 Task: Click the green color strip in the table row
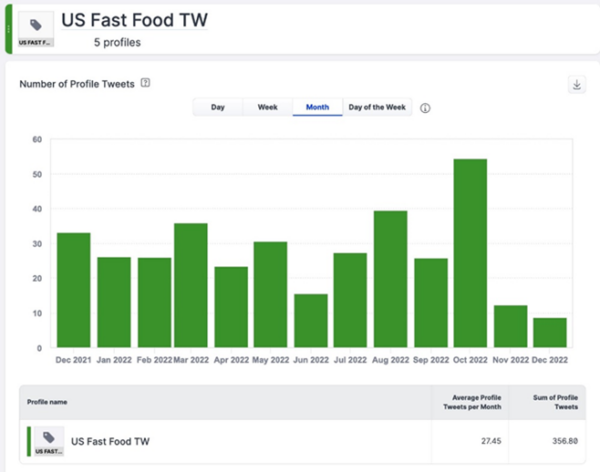coord(29,440)
